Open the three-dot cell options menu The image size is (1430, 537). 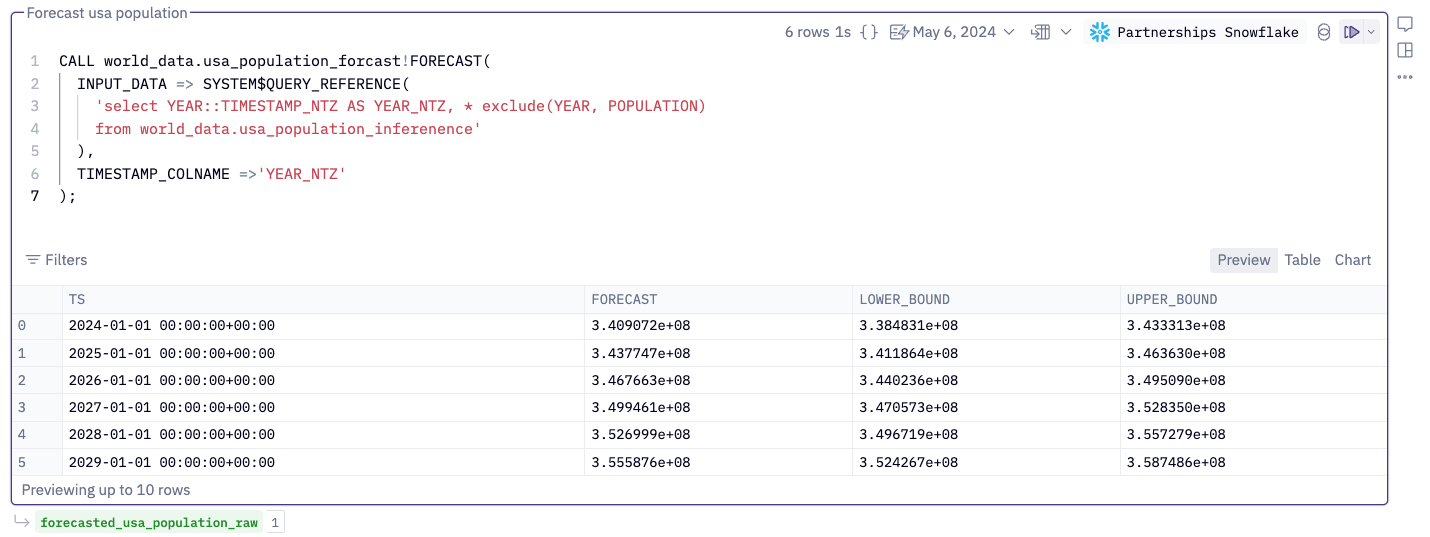1405,77
